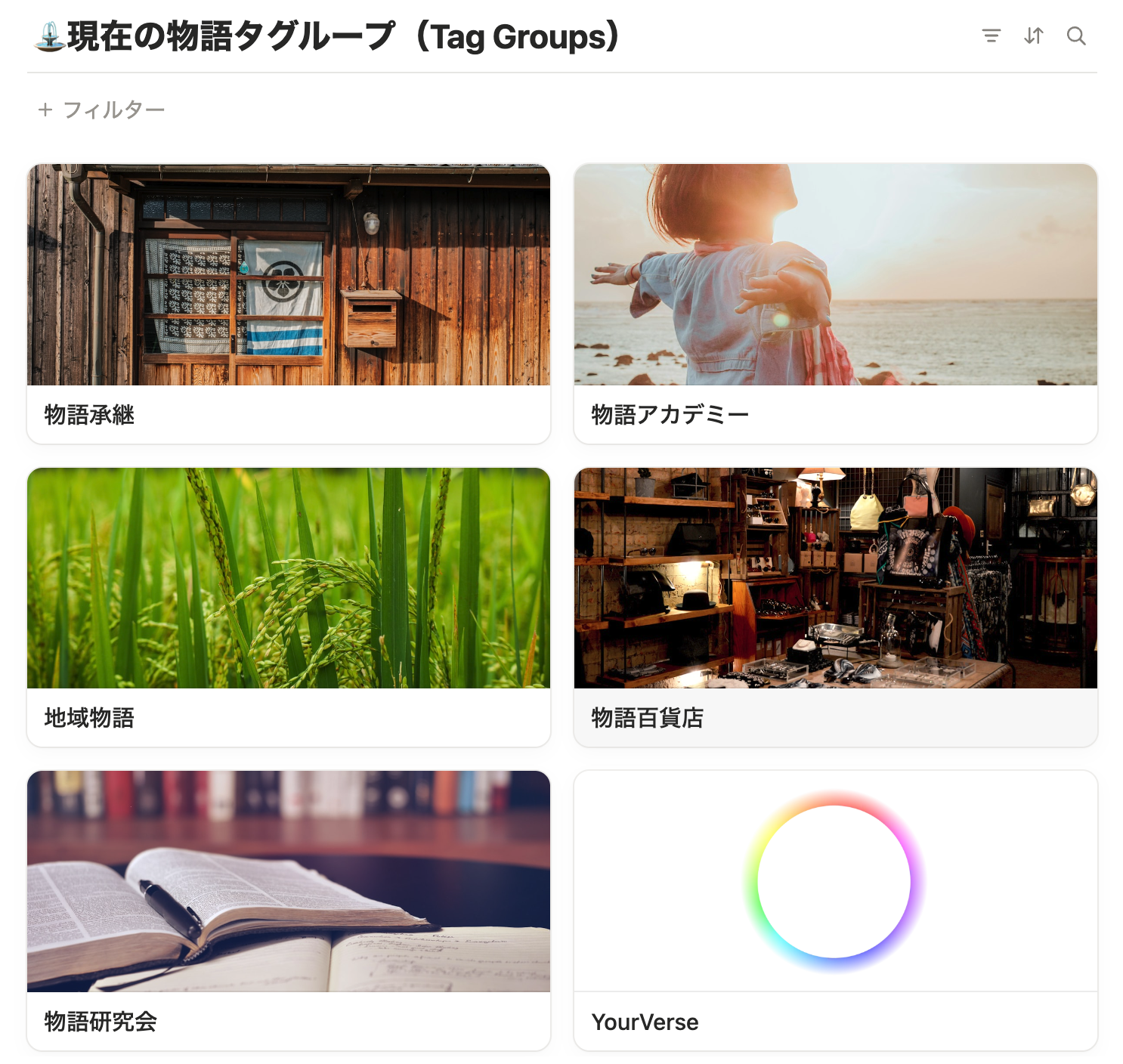The image size is (1123, 1064).
Task: Open the YourVerse card title
Action: 645,1022
